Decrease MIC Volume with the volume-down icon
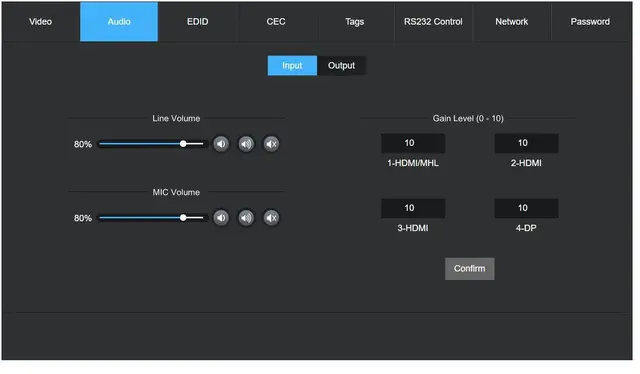 [221, 218]
